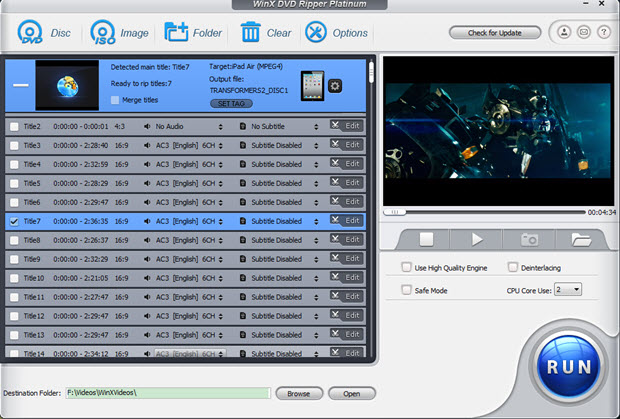Click the preview progress slider
This screenshot has width=620, height=419.
[x=484, y=212]
